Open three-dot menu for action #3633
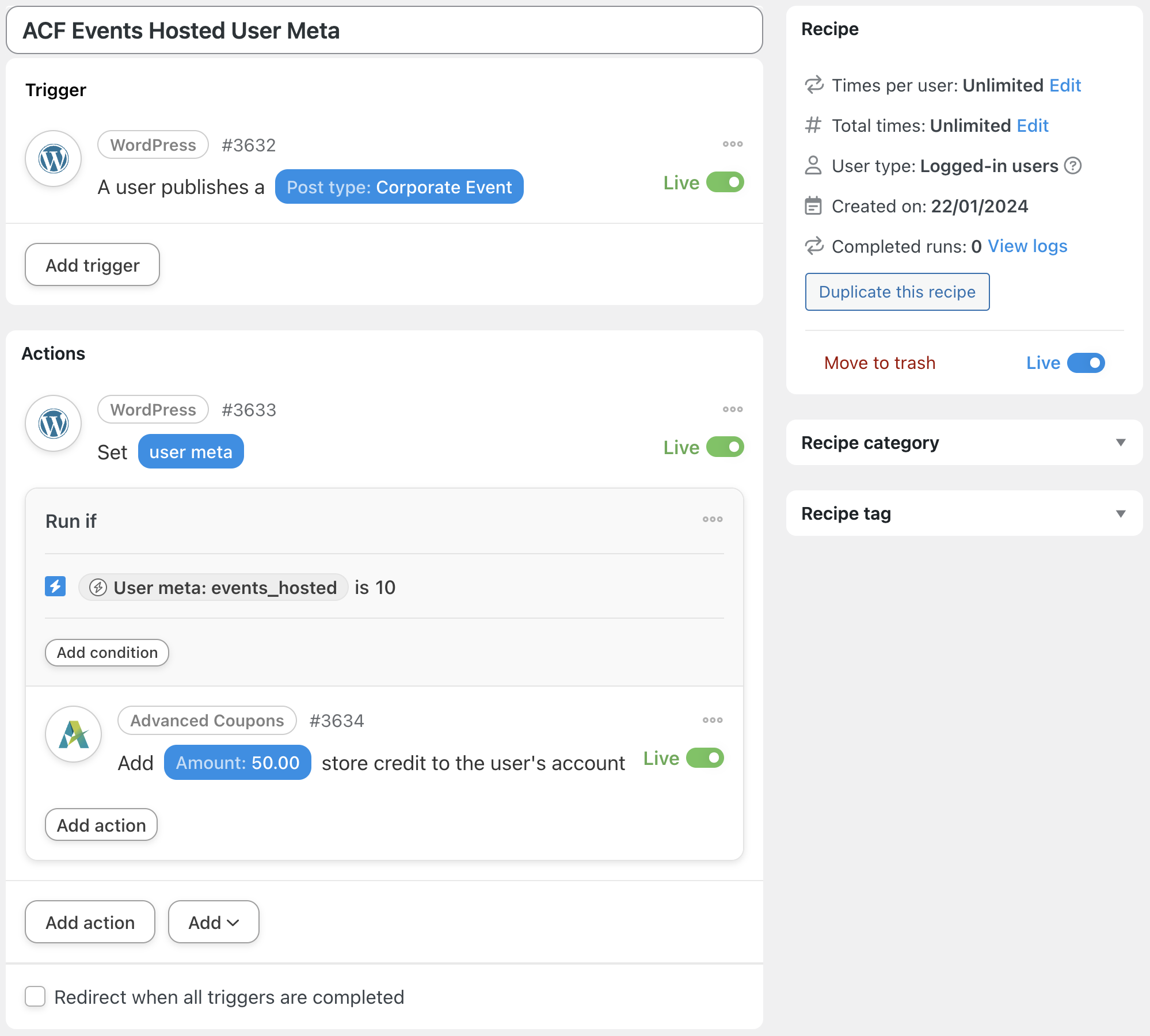Screen dimensions: 1150x1036 coord(732,409)
